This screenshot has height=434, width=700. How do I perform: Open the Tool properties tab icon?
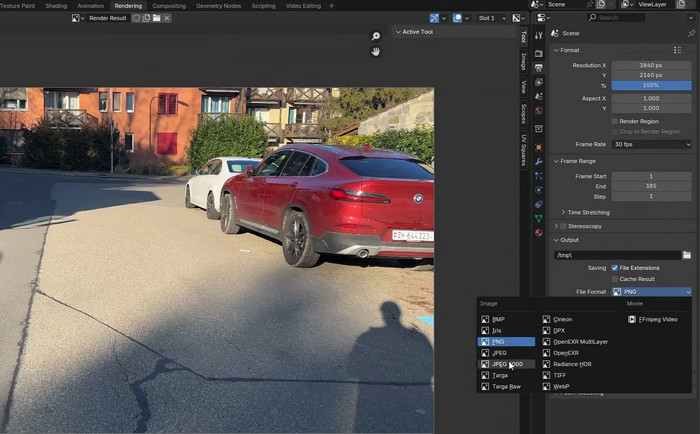click(x=539, y=35)
